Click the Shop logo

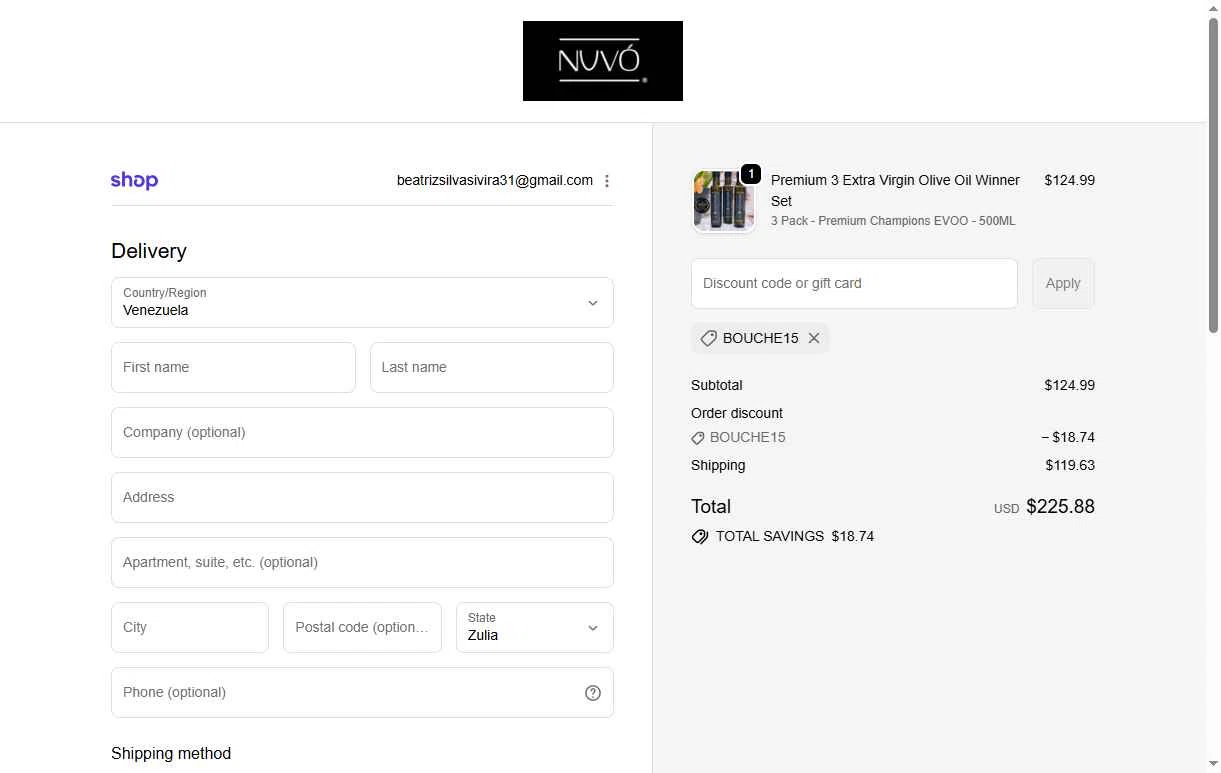(134, 181)
